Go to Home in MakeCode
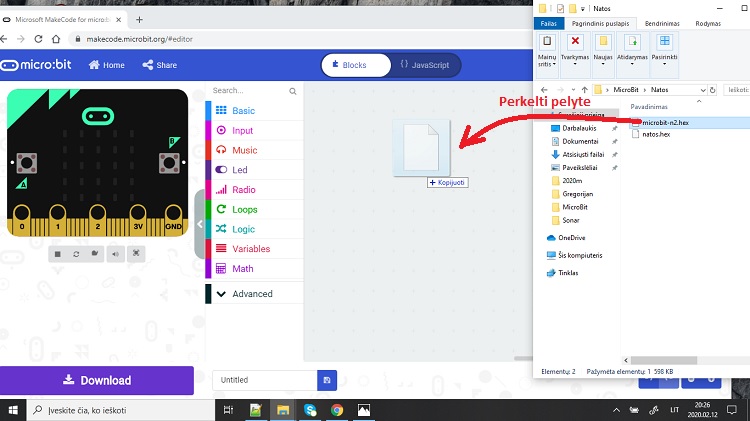 pos(107,65)
